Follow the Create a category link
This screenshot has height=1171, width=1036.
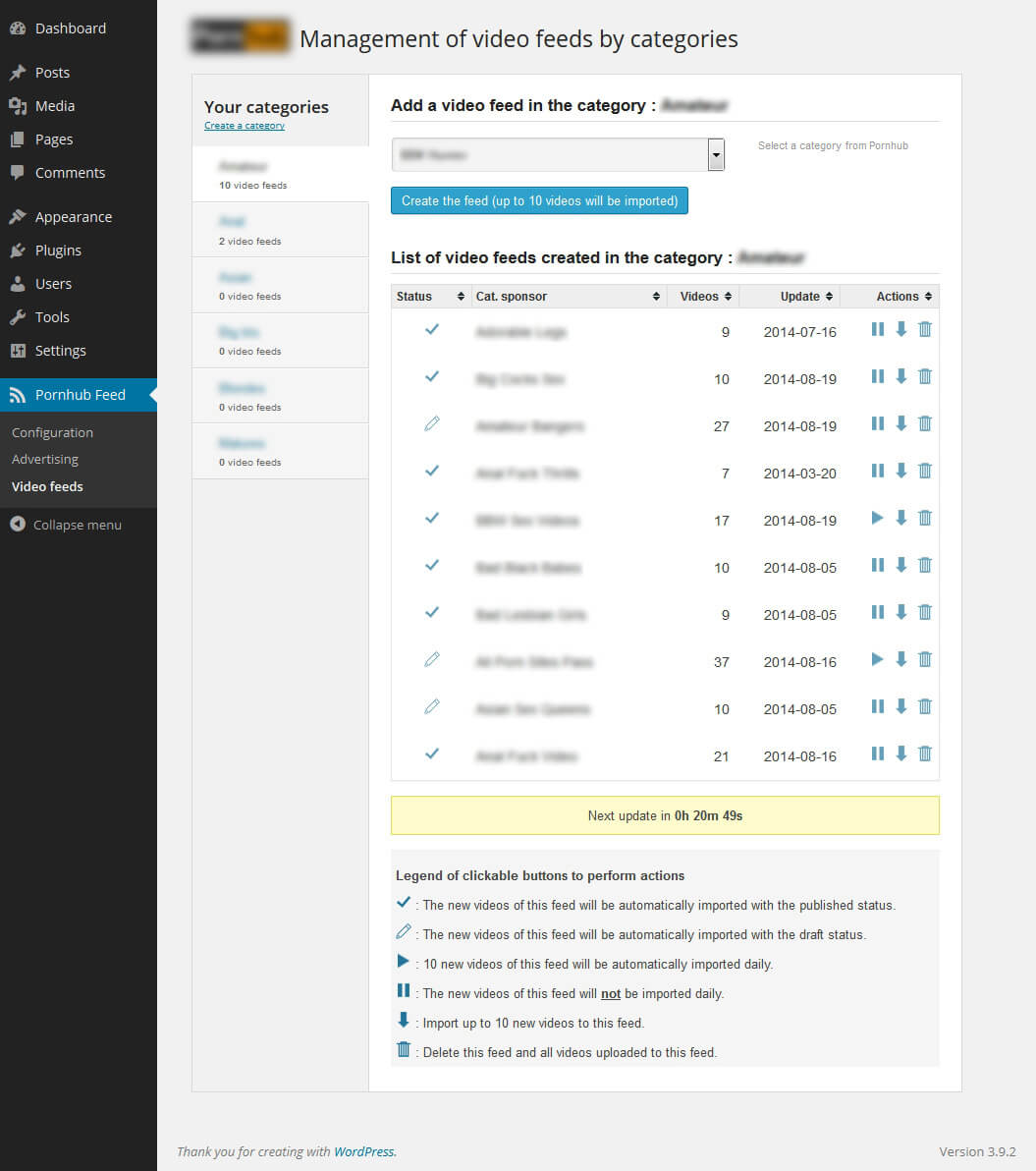(245, 126)
